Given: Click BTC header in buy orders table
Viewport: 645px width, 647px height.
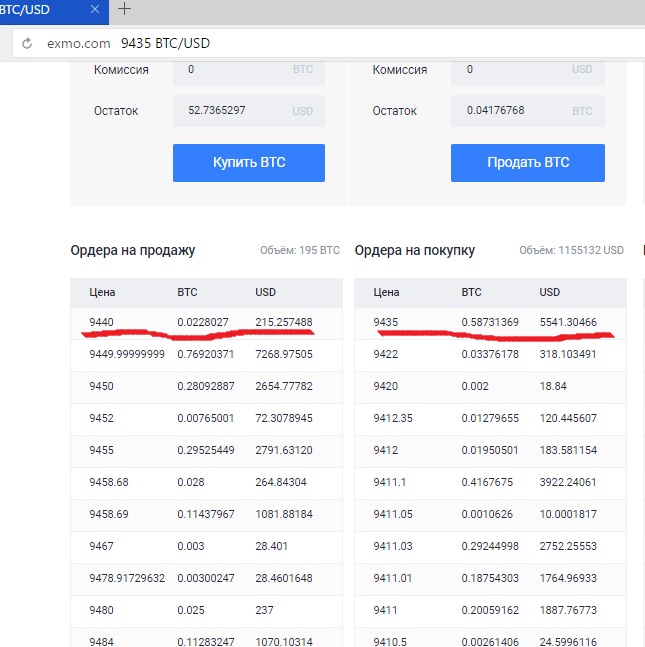Looking at the screenshot, I should [x=471, y=293].
